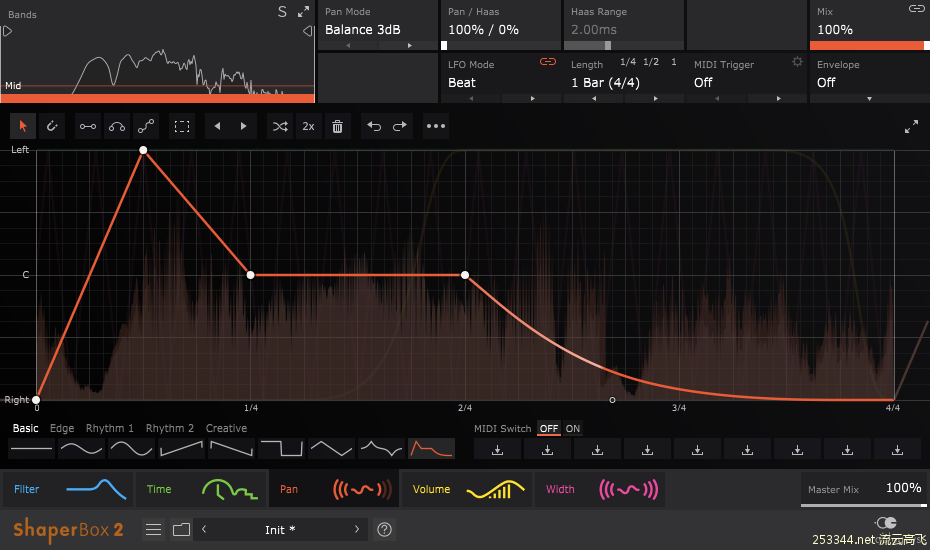
Task: Shift the wave right with arrow
Action: pos(243,126)
